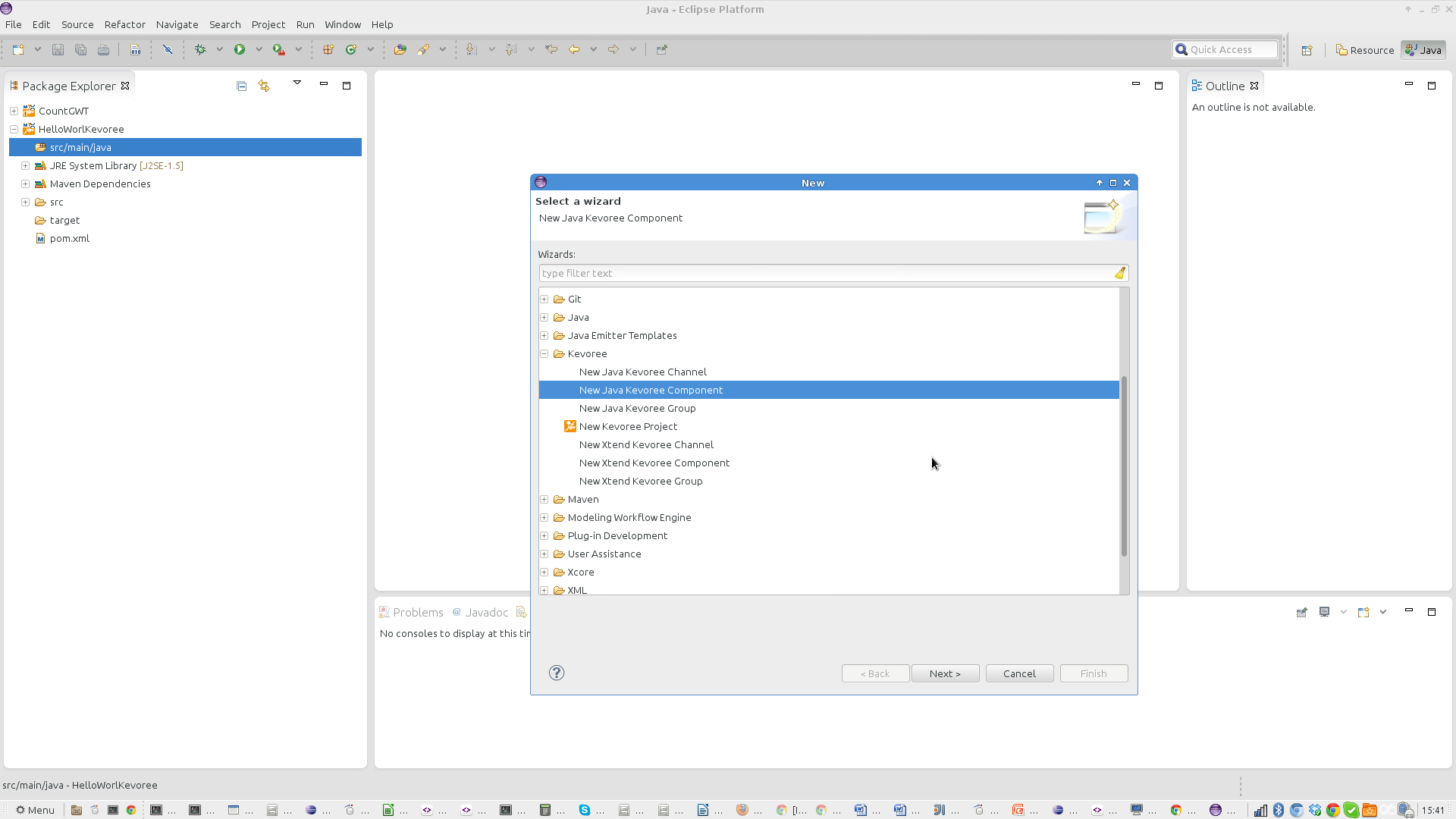Click the Cancel button in wizard
Viewport: 1456px width, 819px height.
(x=1019, y=672)
